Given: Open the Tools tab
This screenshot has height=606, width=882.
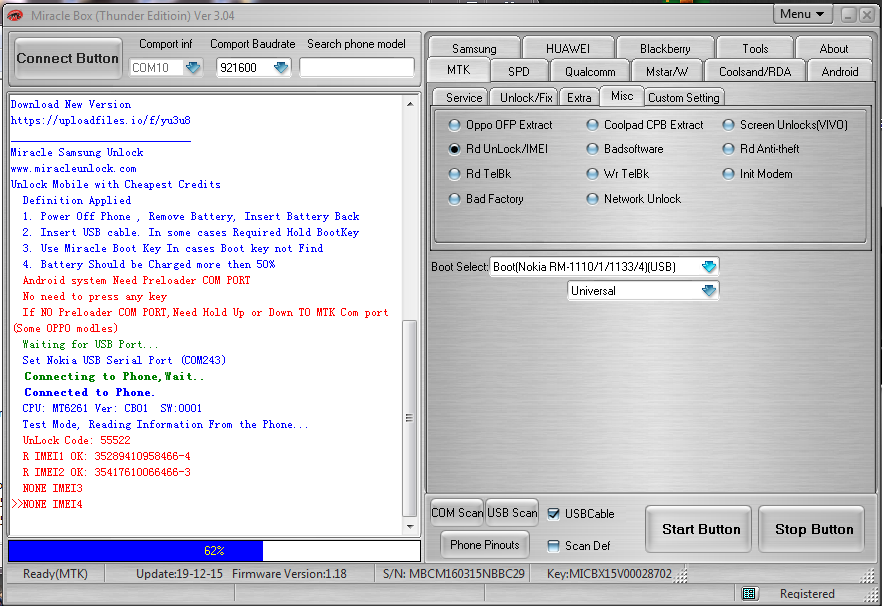Looking at the screenshot, I should click(x=755, y=48).
